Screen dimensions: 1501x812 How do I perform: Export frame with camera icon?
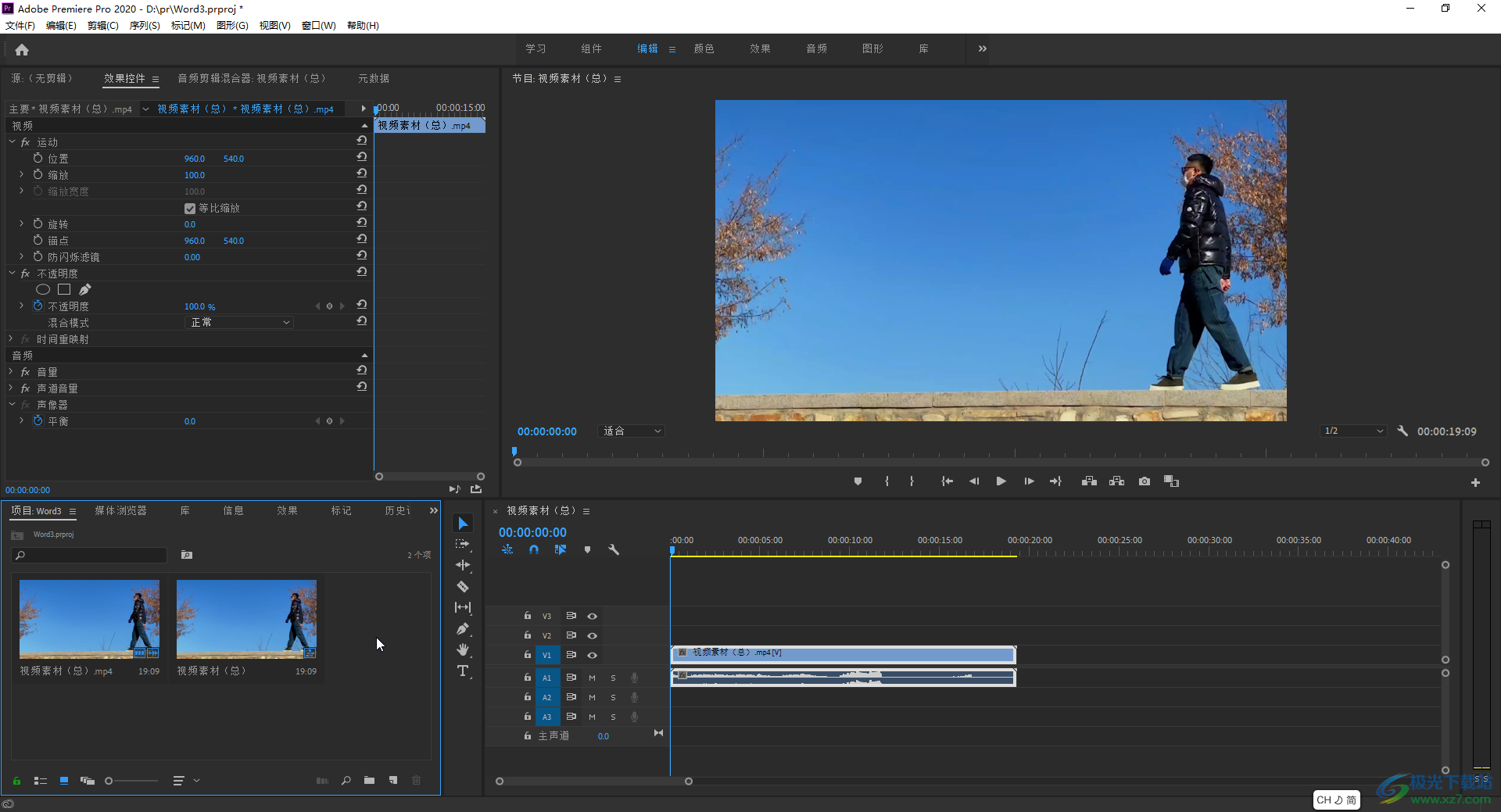pos(1145,481)
